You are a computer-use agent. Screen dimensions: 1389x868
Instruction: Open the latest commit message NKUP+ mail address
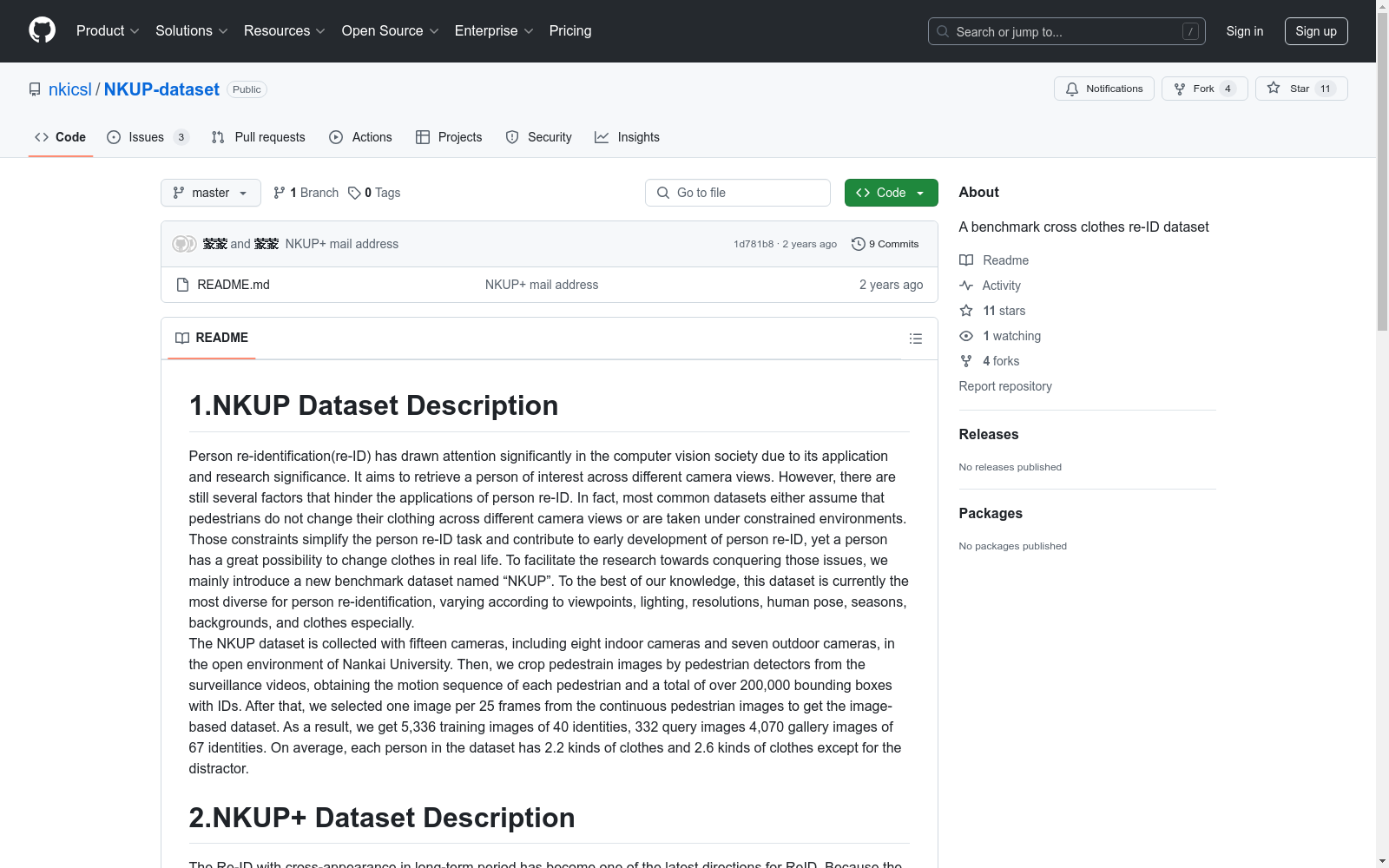[x=342, y=244]
